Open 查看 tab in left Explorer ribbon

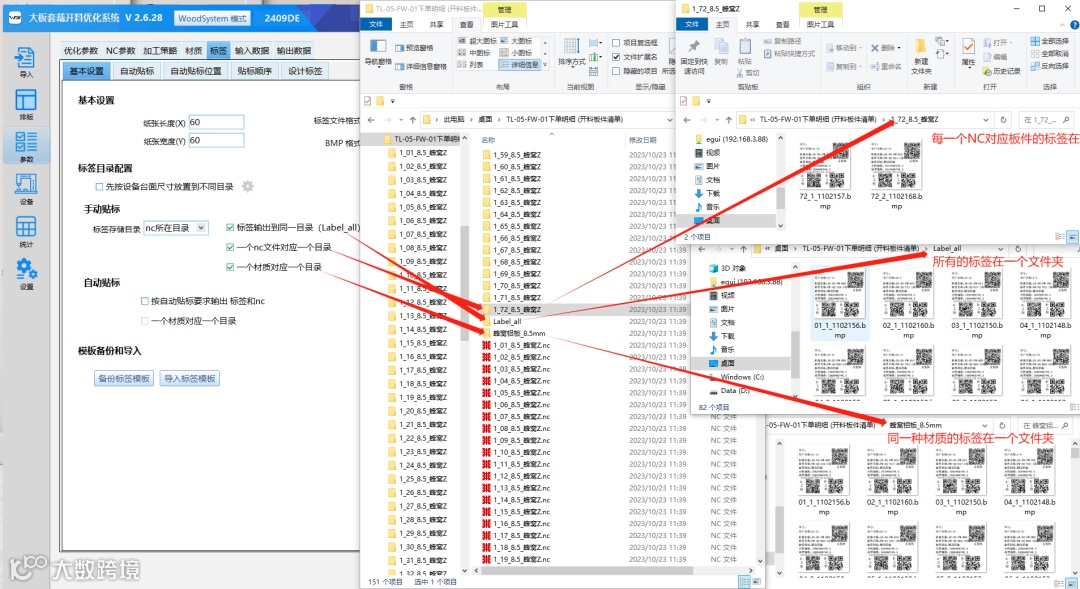click(466, 24)
